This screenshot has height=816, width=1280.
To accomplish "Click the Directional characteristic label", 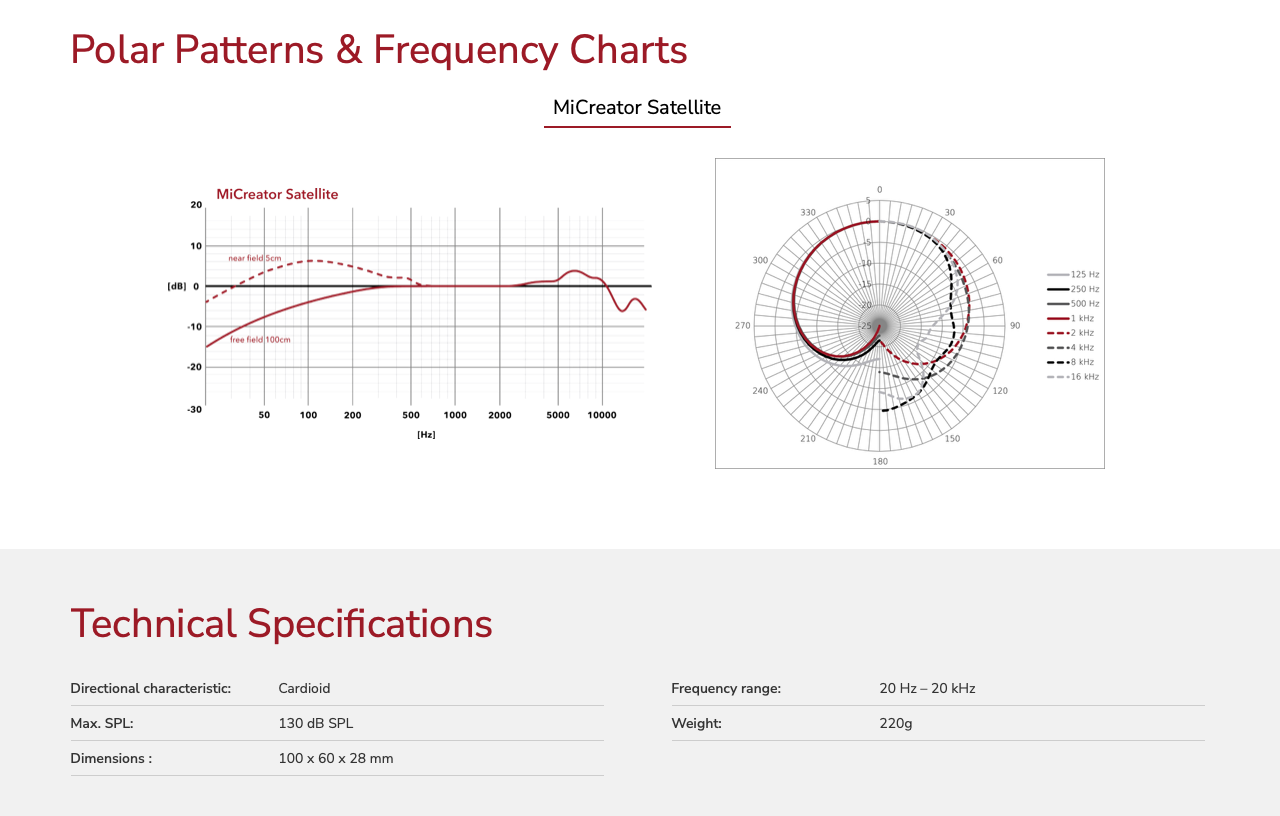I will point(150,688).
